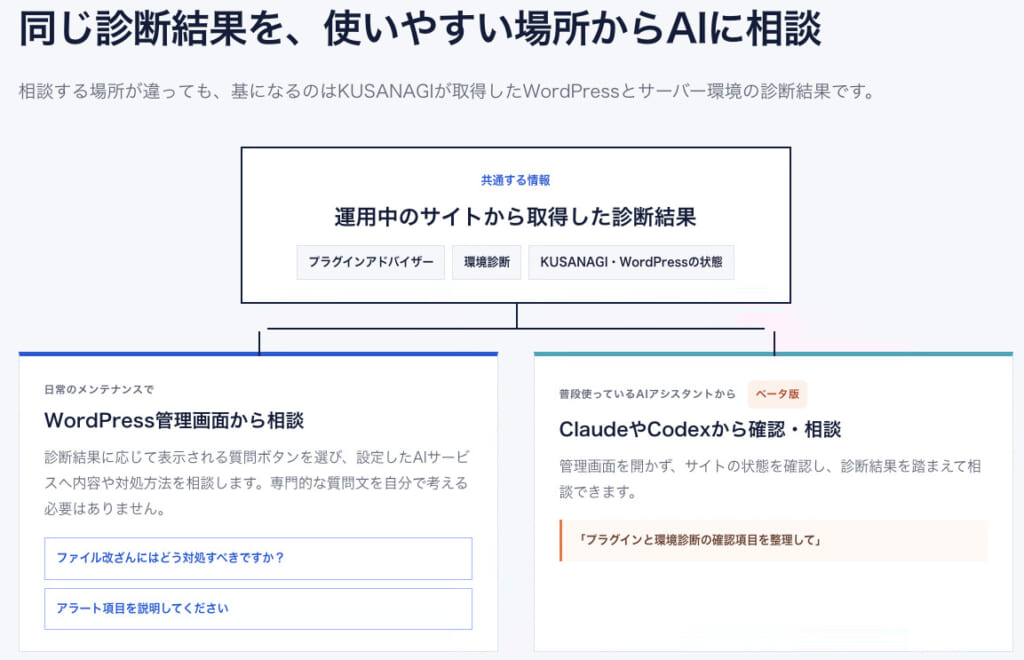This screenshot has height=660, width=1024.
Task: Click the subtitle text mentioning KUSANAGI
Action: click(x=448, y=91)
